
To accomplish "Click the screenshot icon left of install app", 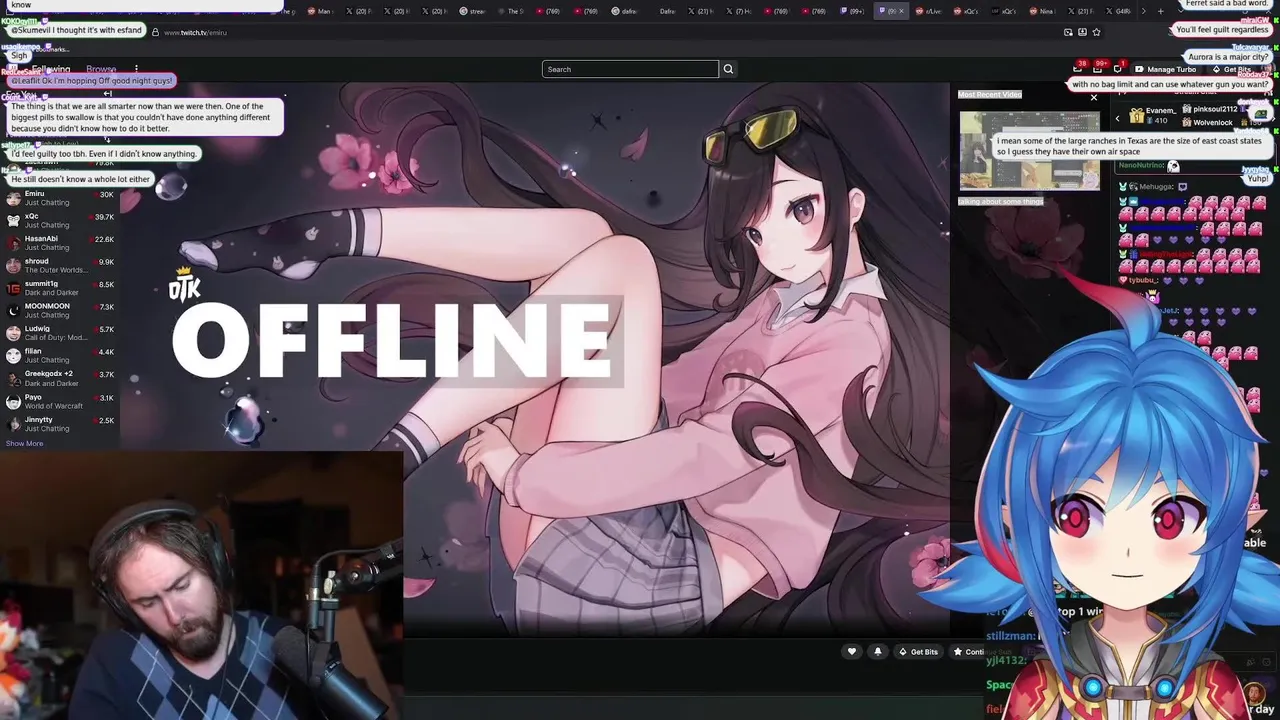I will coord(1068,32).
